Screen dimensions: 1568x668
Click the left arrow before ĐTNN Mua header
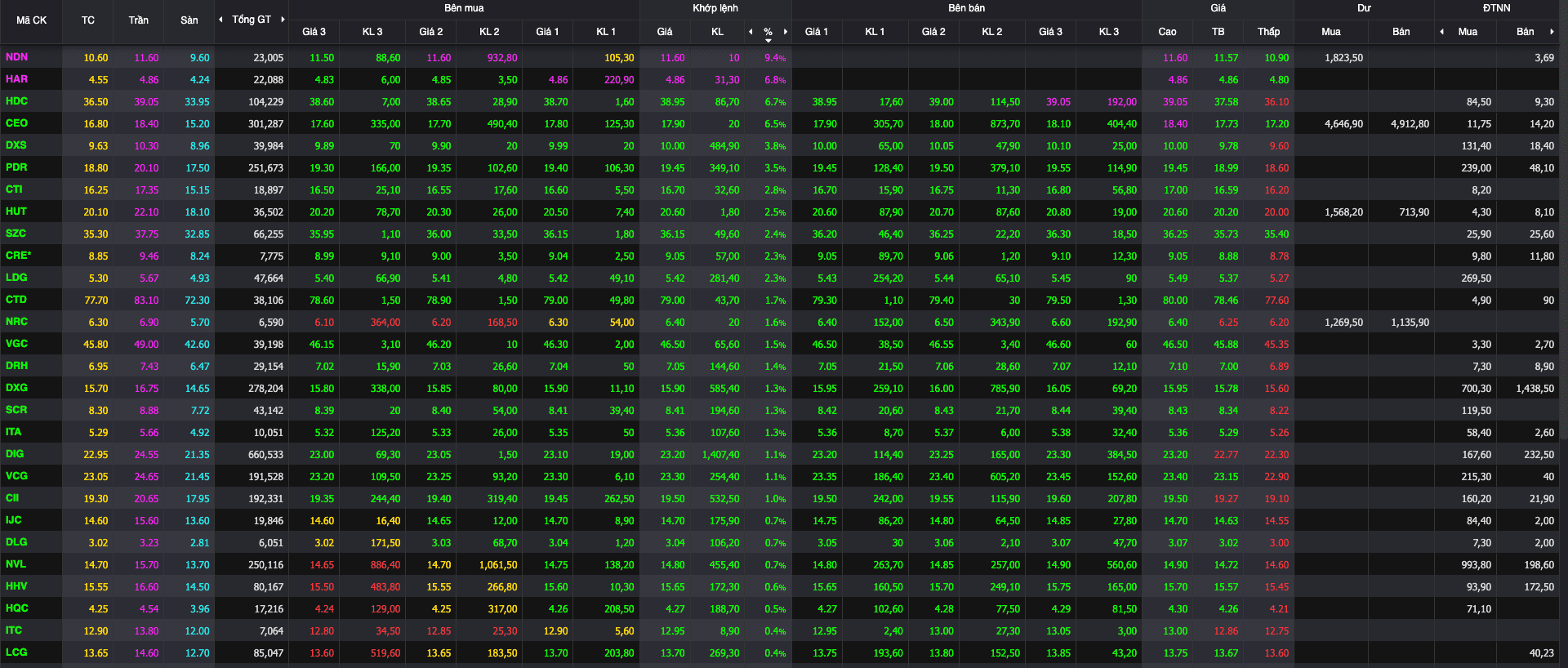point(1441,32)
